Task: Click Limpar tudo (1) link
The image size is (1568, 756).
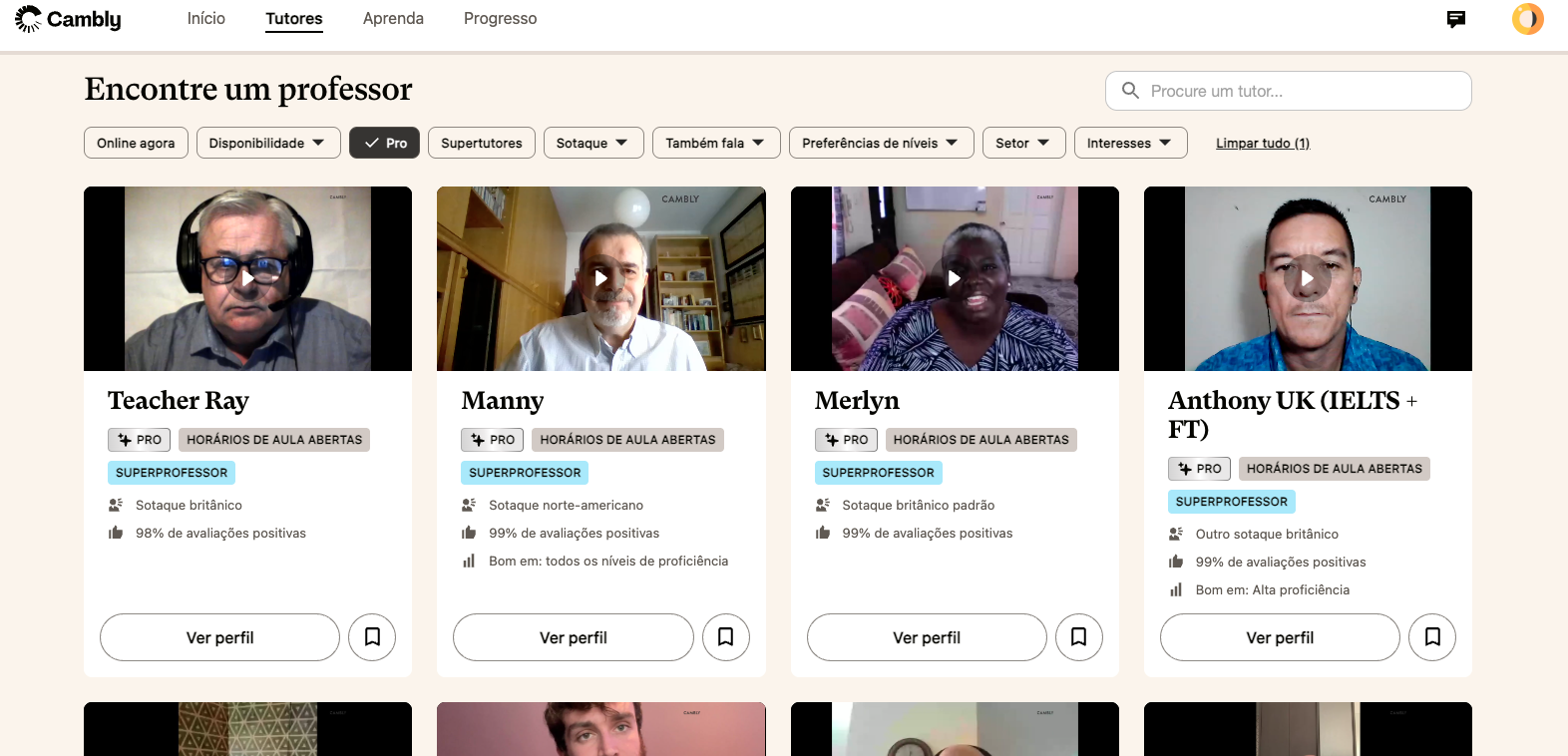Action: pyautogui.click(x=1263, y=144)
